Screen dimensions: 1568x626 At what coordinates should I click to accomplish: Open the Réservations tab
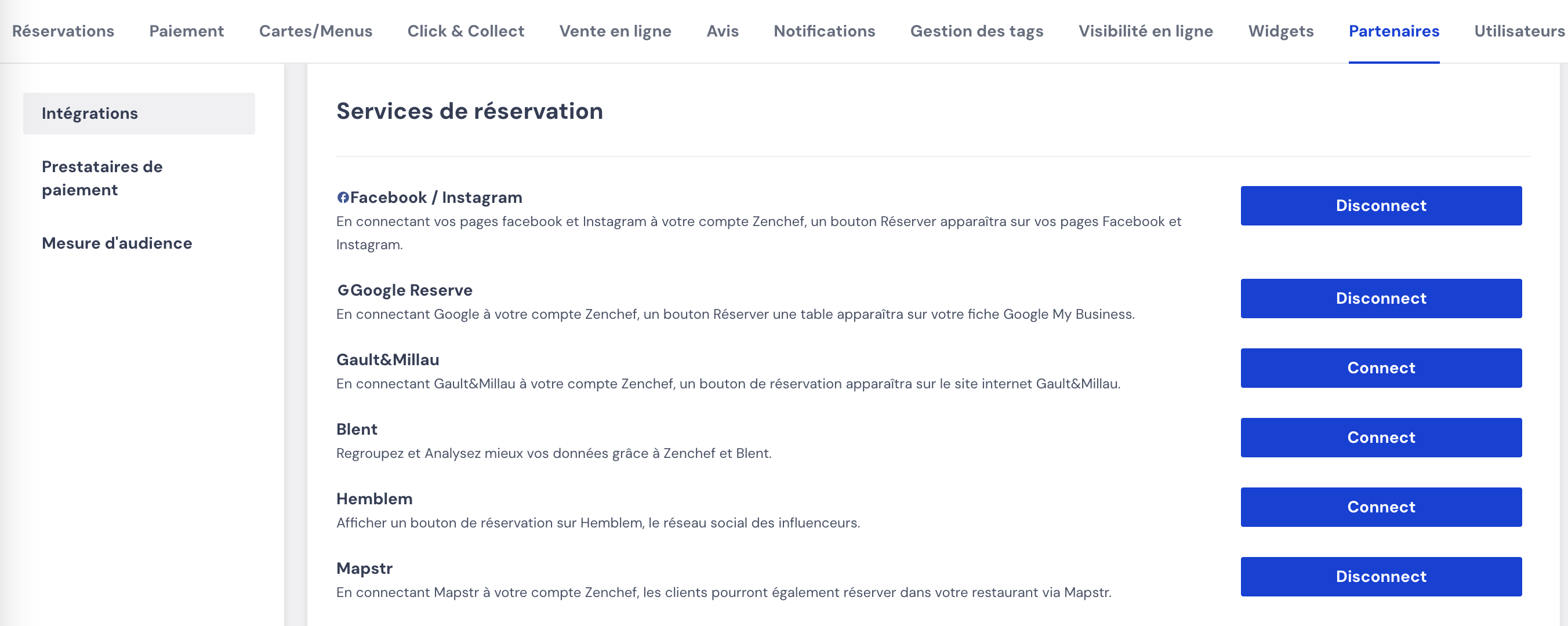[x=63, y=31]
